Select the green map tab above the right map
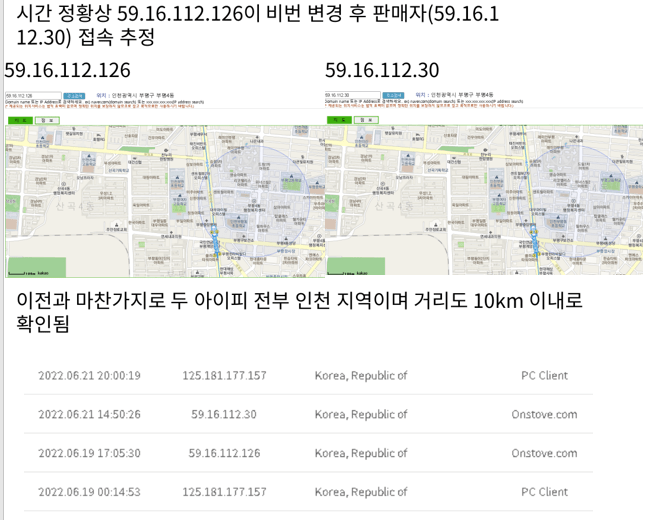 click(340, 119)
